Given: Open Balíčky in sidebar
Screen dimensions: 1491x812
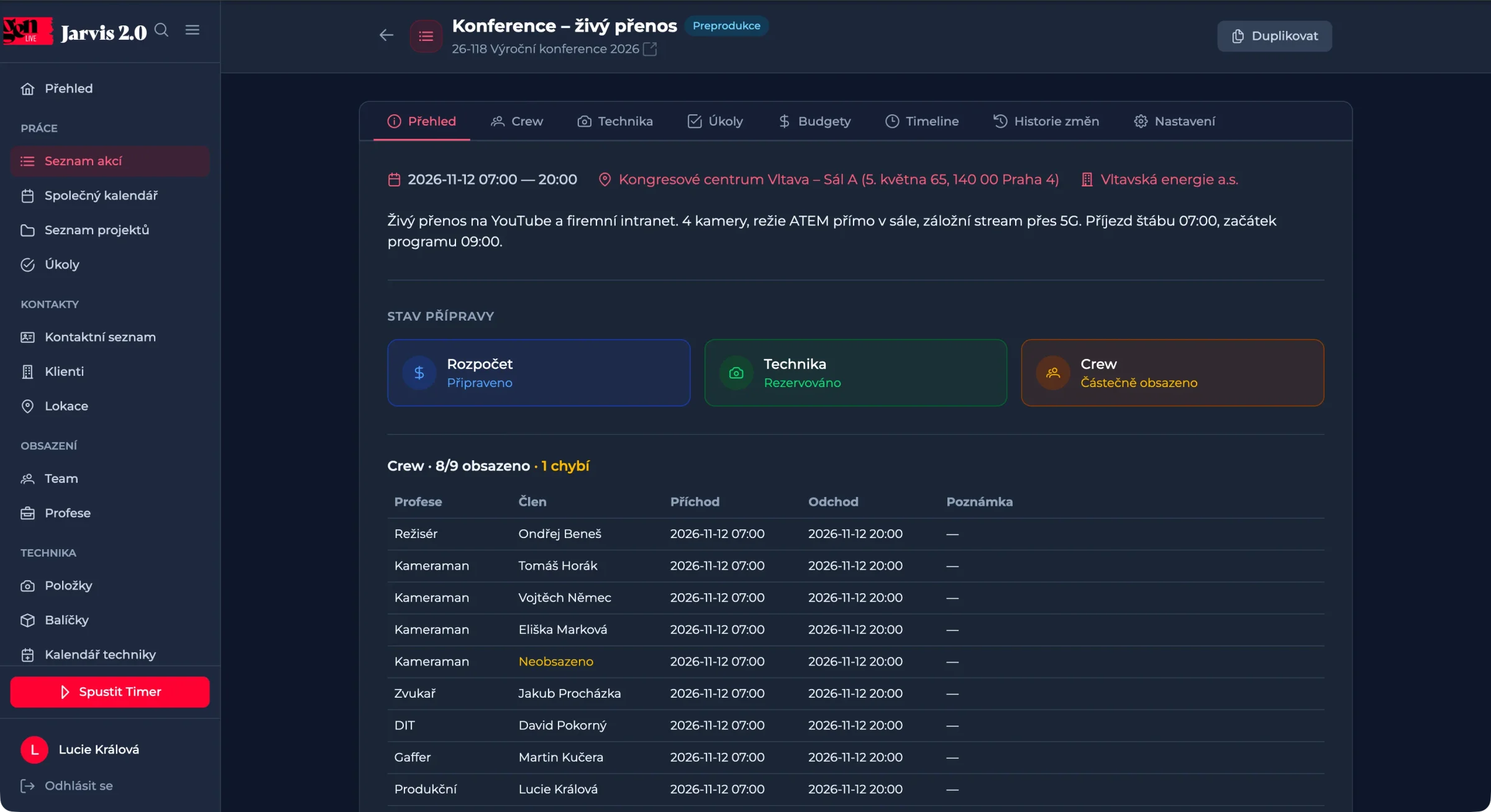Looking at the screenshot, I should point(110,620).
